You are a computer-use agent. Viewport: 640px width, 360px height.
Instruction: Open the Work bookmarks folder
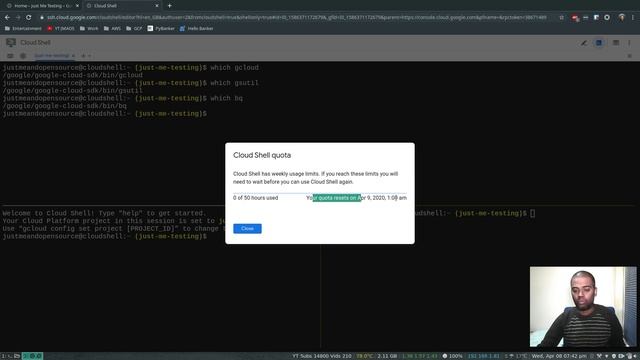click(x=89, y=29)
